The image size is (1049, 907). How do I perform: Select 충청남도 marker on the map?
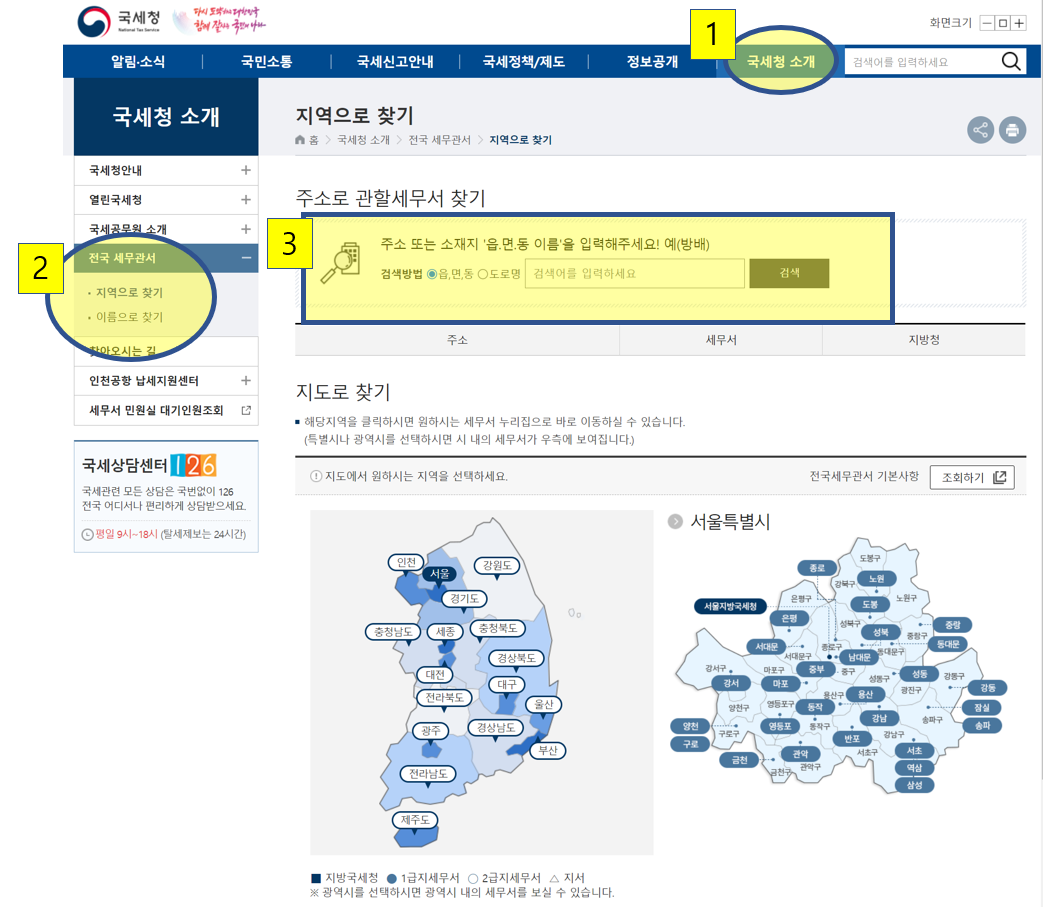pyautogui.click(x=393, y=631)
